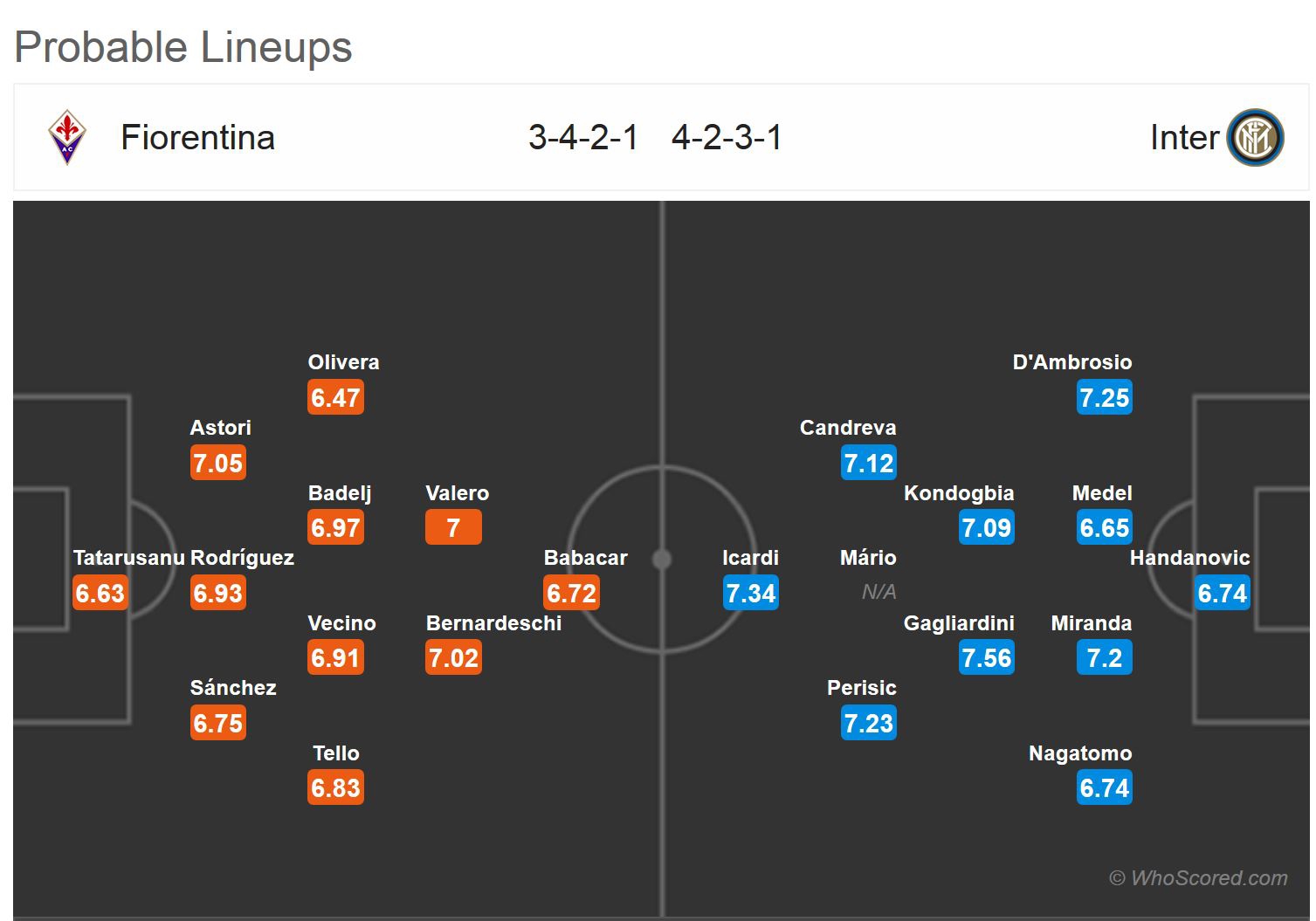Select Handanovic's 6.74 rating badge
The image size is (1316, 921).
pyautogui.click(x=1222, y=594)
